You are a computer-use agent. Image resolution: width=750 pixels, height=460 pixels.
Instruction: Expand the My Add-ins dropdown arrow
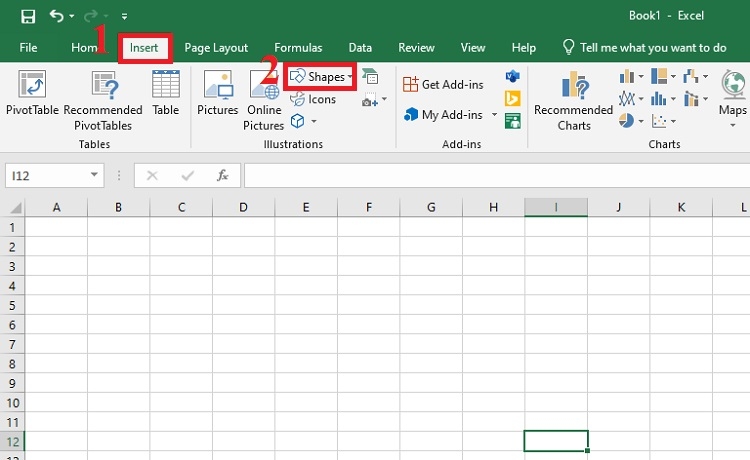[x=494, y=115]
